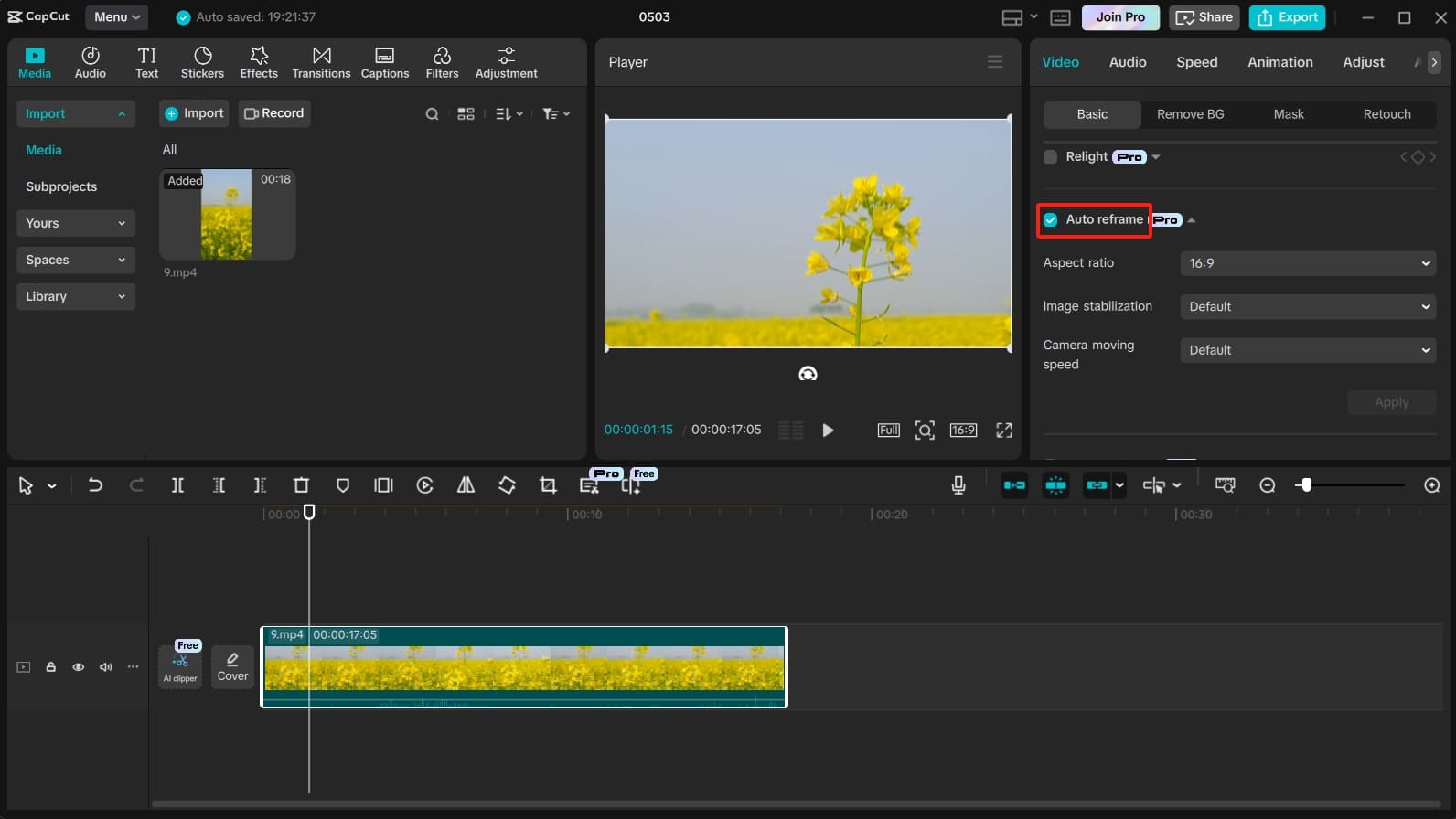Click the keyboard shortcuts icon in title bar

tap(1060, 17)
